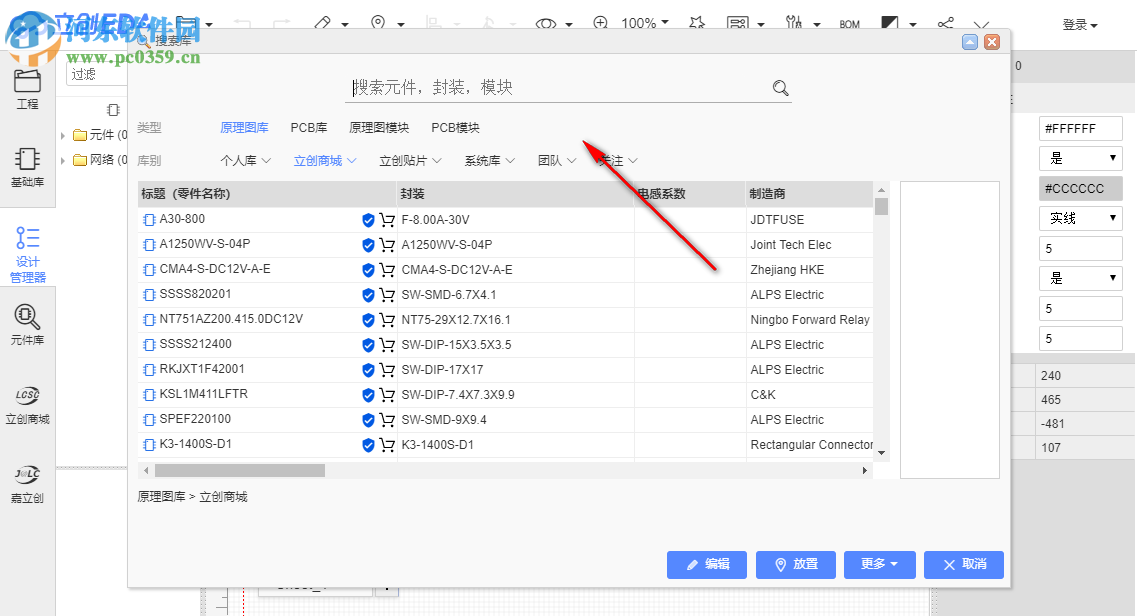Expand the 系统库 system library dropdown

point(489,161)
